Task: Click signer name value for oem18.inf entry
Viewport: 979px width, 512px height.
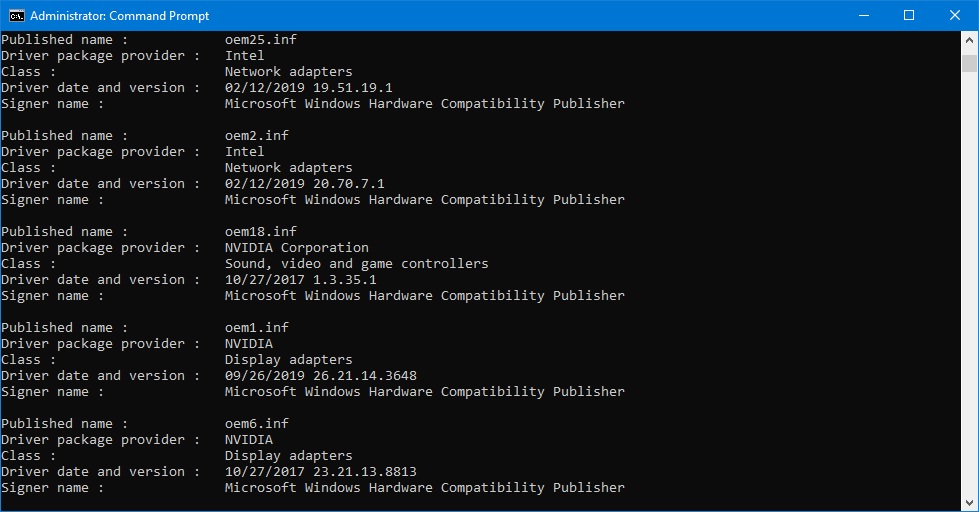Action: pos(425,296)
